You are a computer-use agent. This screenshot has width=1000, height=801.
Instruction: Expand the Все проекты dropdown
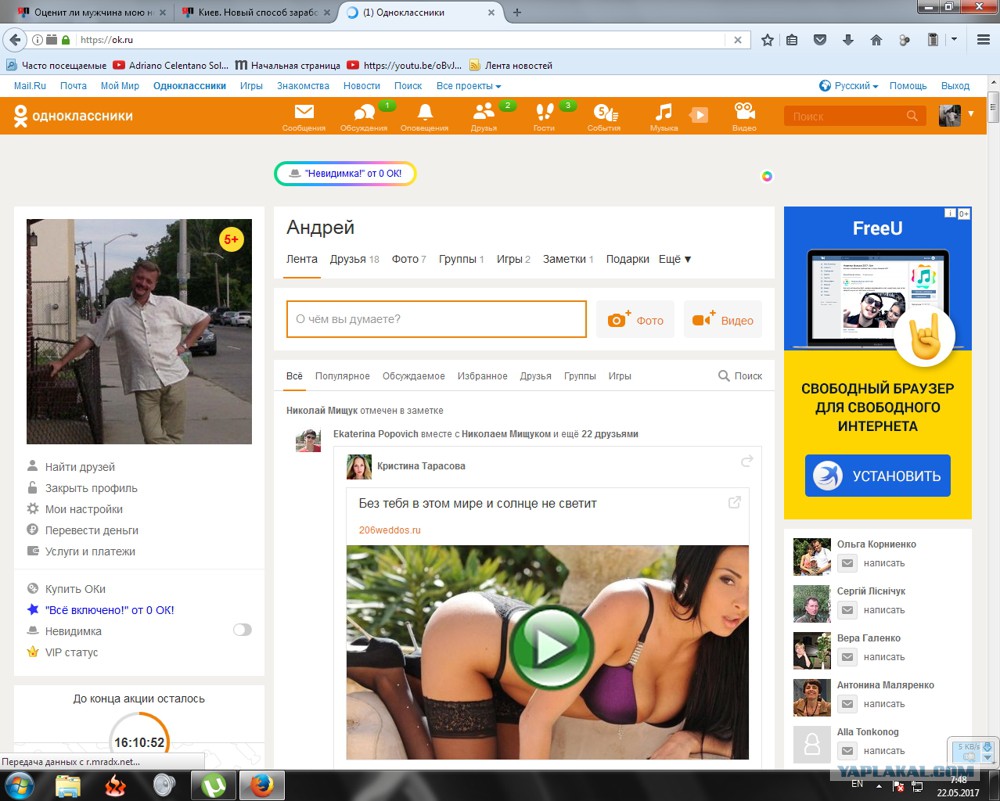(469, 85)
